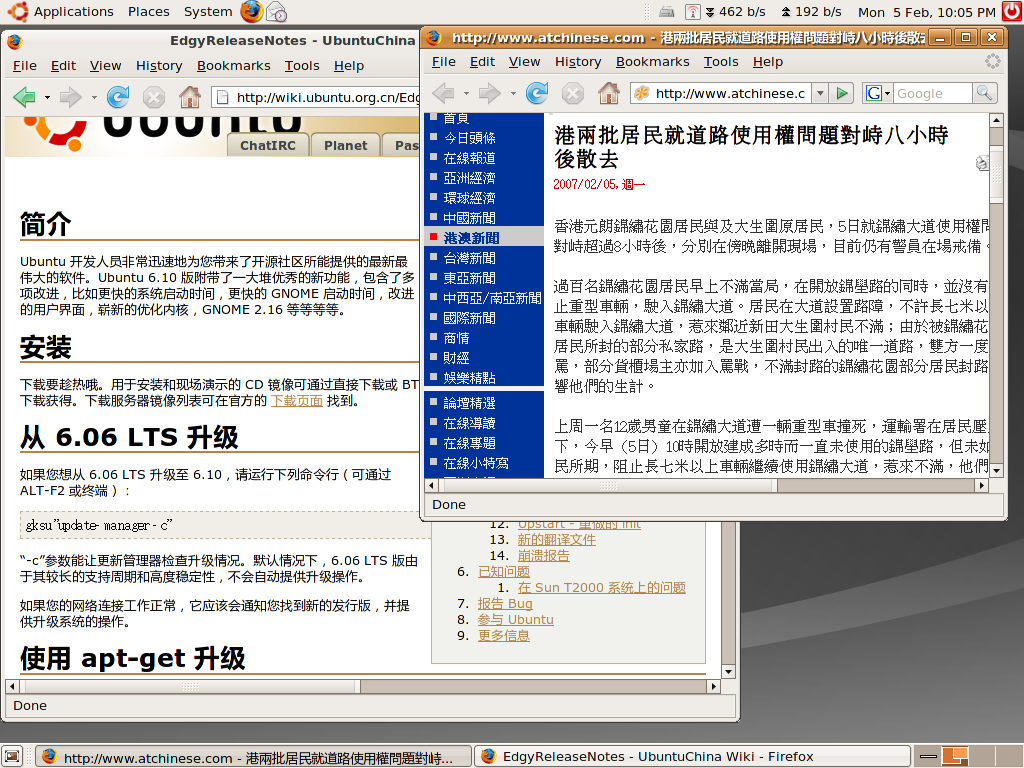Click the 报告 Bug contents link
Viewport: 1024px width, 768px height.
pos(505,603)
